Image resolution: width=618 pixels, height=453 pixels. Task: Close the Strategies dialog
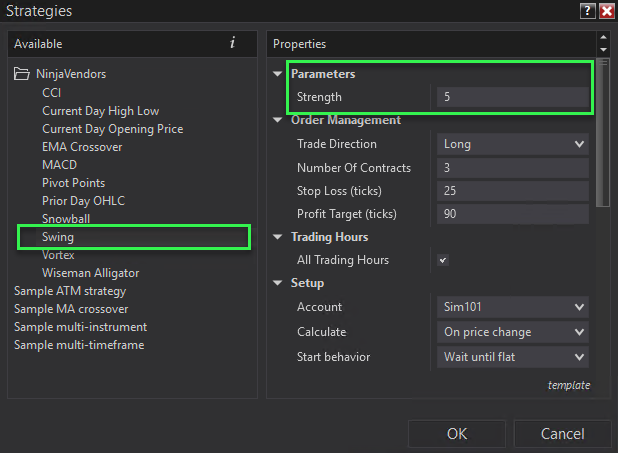point(606,11)
